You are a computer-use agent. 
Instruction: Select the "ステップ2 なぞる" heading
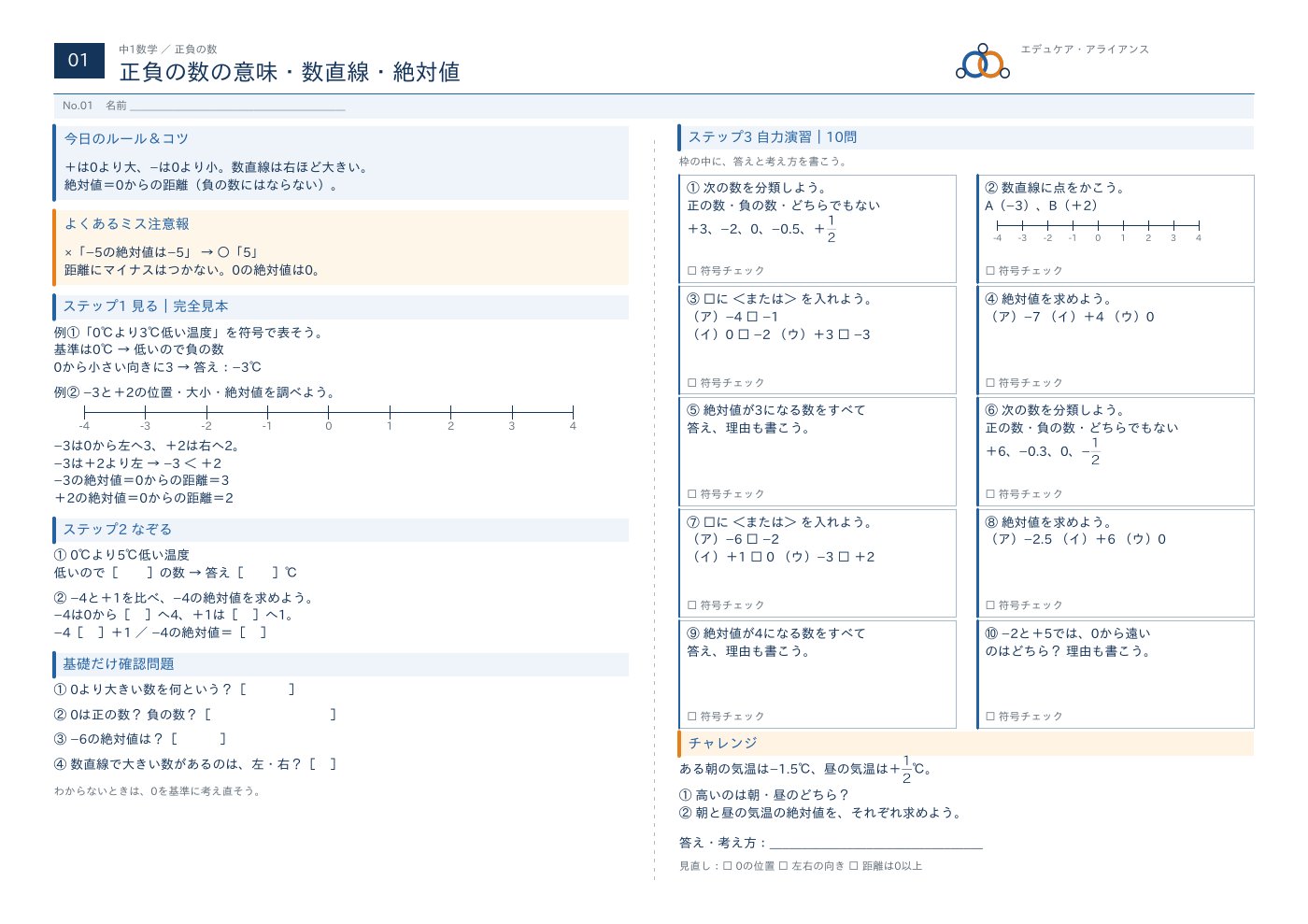[118, 530]
